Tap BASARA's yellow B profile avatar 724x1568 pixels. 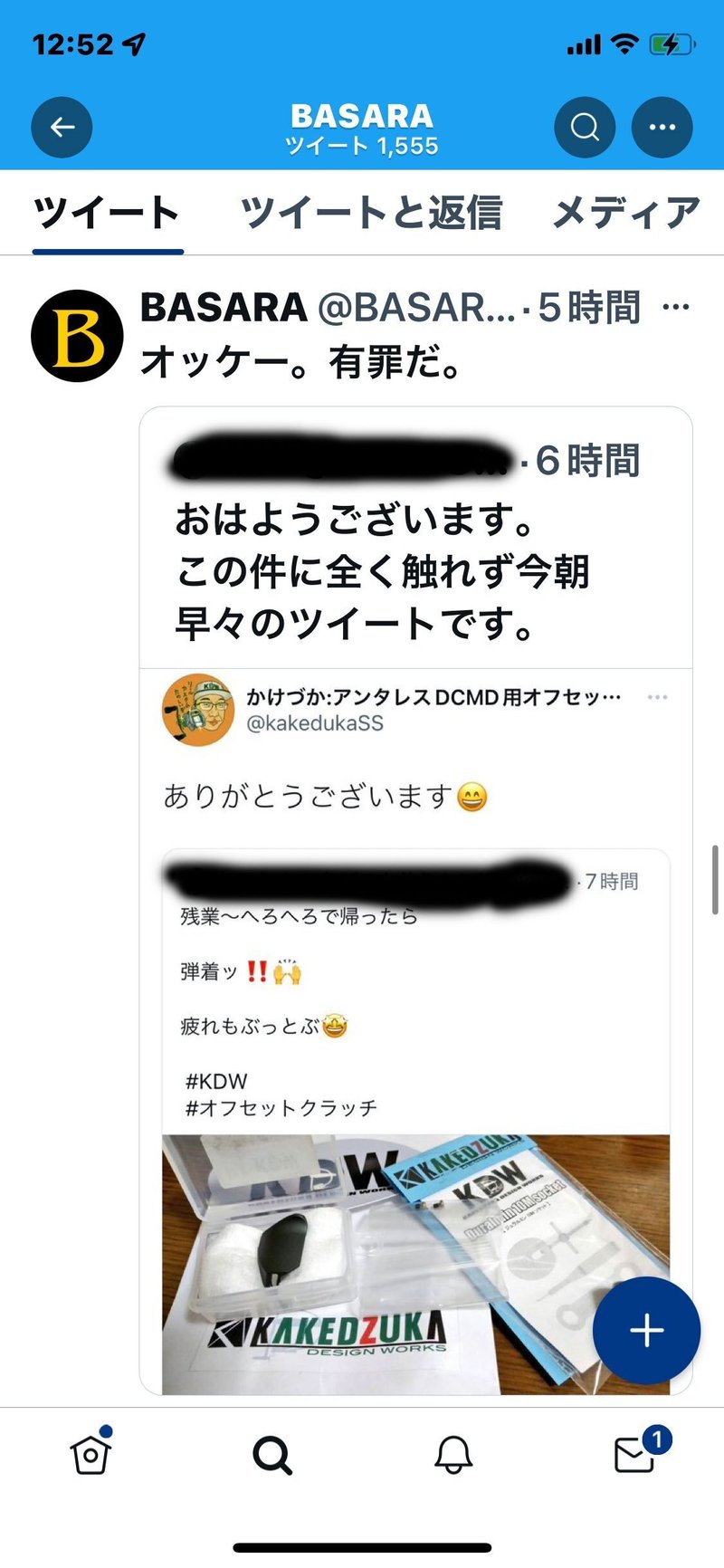coord(77,336)
